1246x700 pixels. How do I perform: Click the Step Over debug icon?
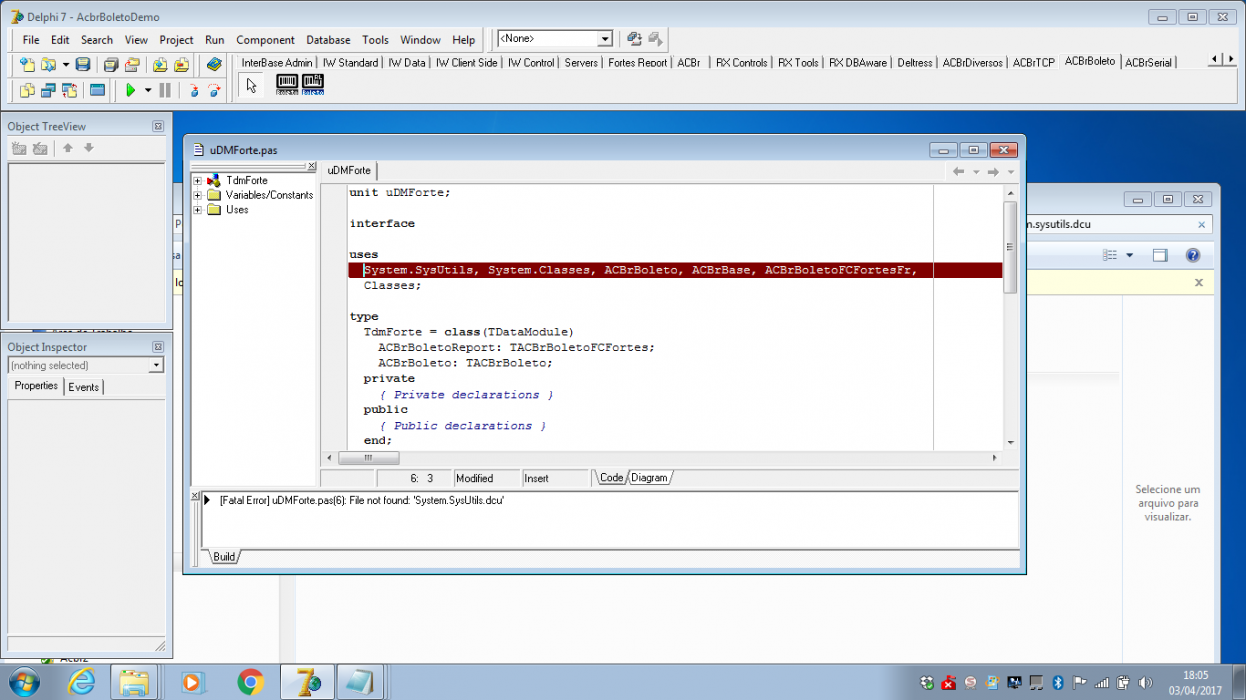[x=214, y=90]
